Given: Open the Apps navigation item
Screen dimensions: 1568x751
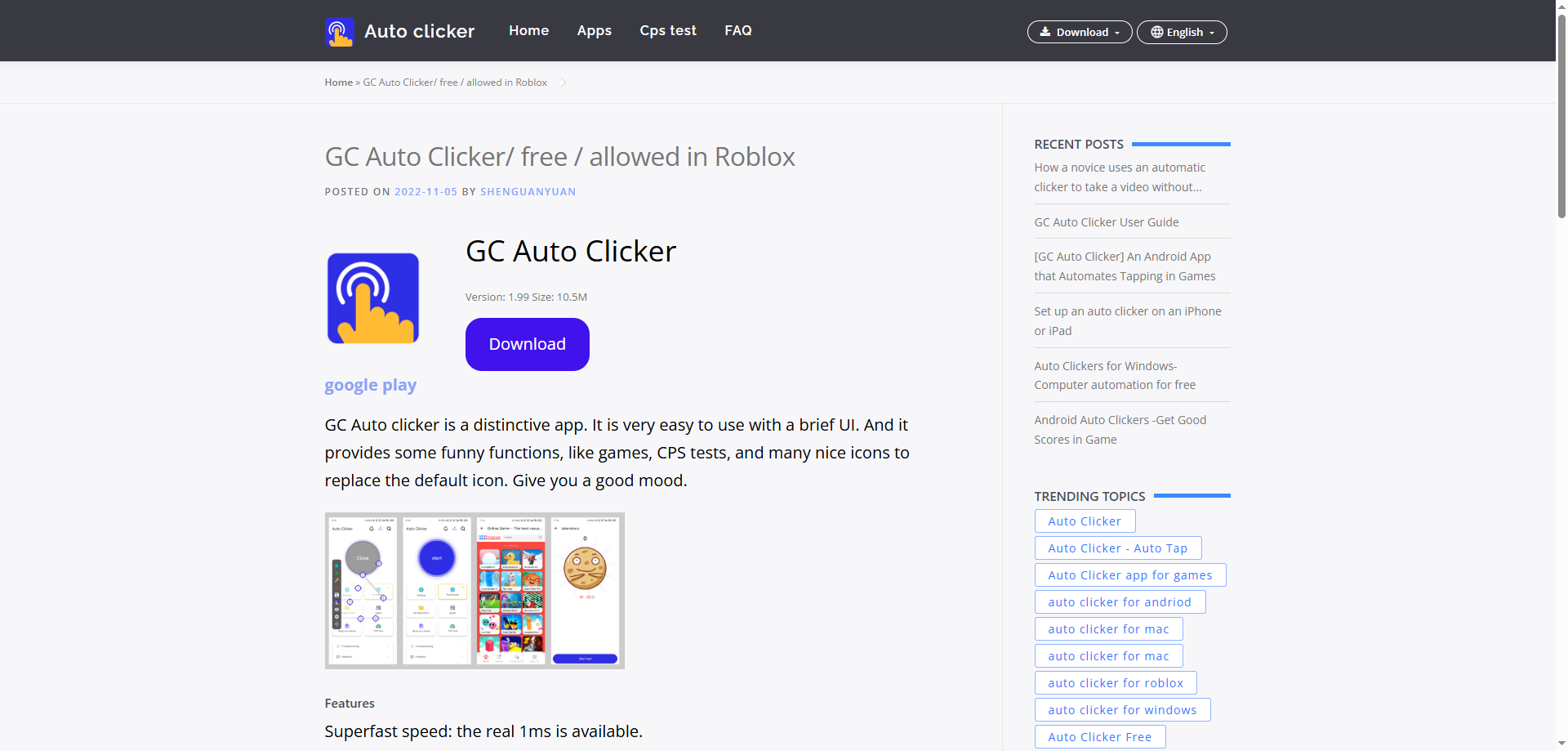Looking at the screenshot, I should pyautogui.click(x=594, y=30).
